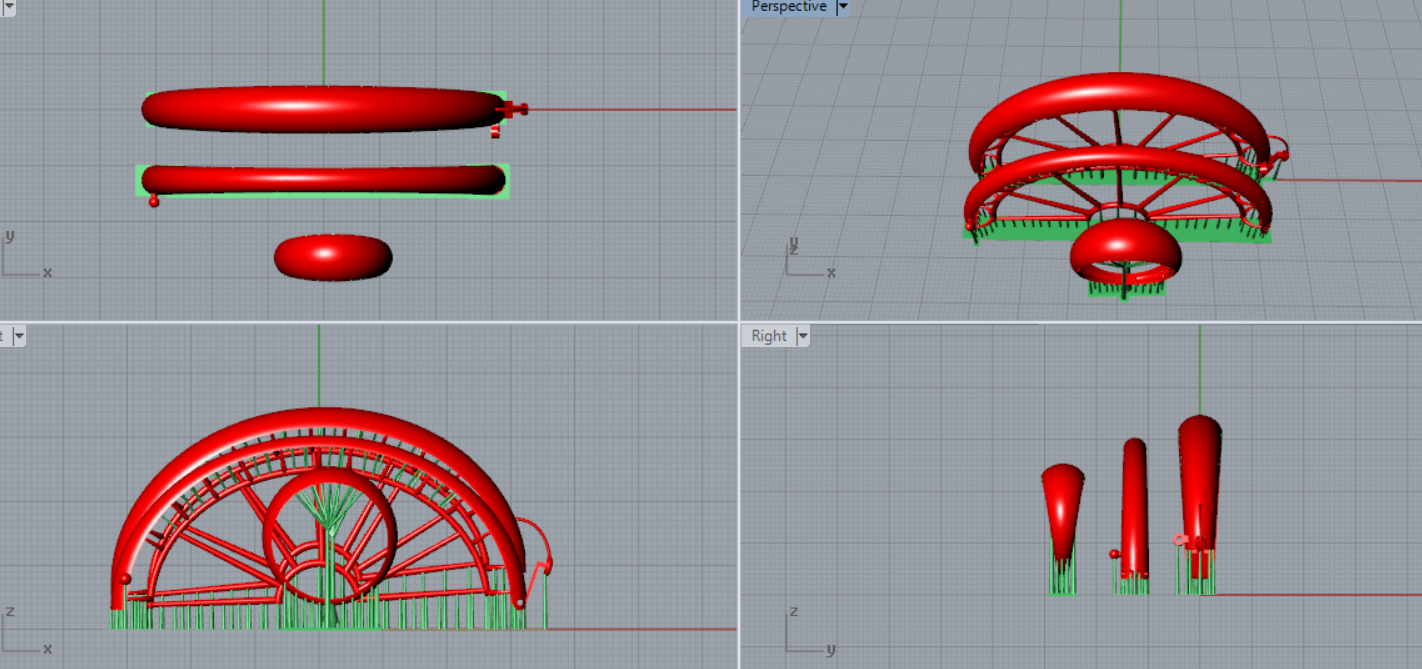Activate the Right viewport title tab
The height and width of the screenshot is (669, 1422).
point(768,336)
